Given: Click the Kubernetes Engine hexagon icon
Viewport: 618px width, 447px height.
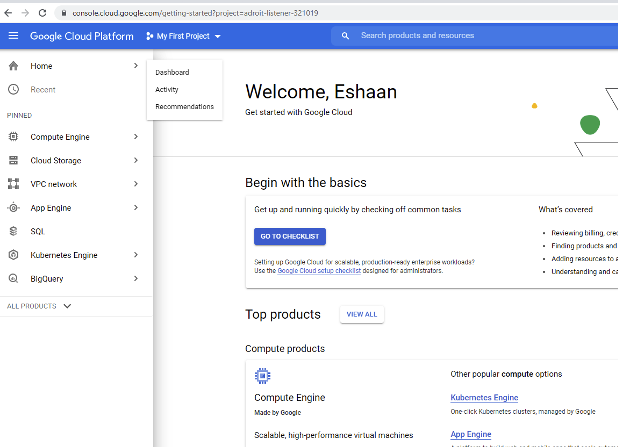Looking at the screenshot, I should point(13,255).
